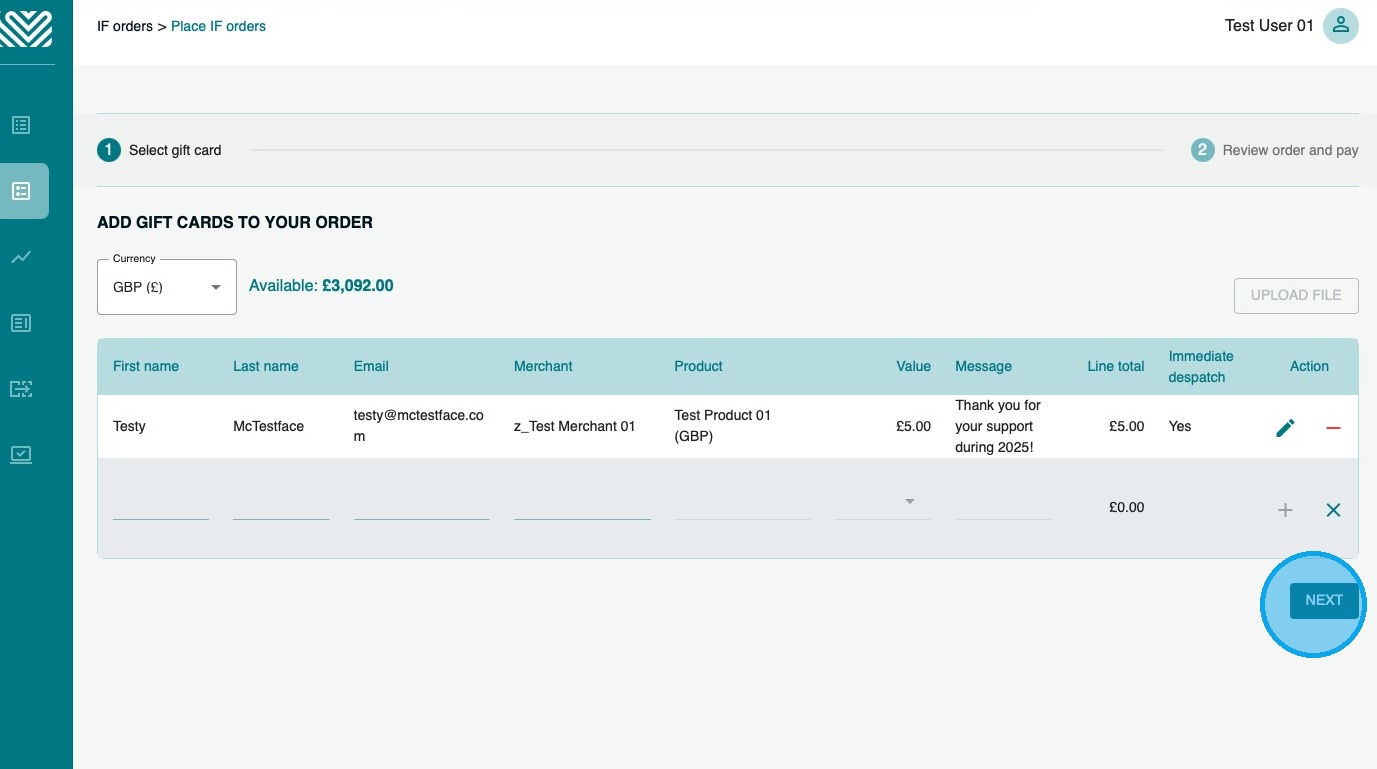The width and height of the screenshot is (1377, 769).
Task: Click the IF orders breadcrumb
Action: tap(124, 26)
